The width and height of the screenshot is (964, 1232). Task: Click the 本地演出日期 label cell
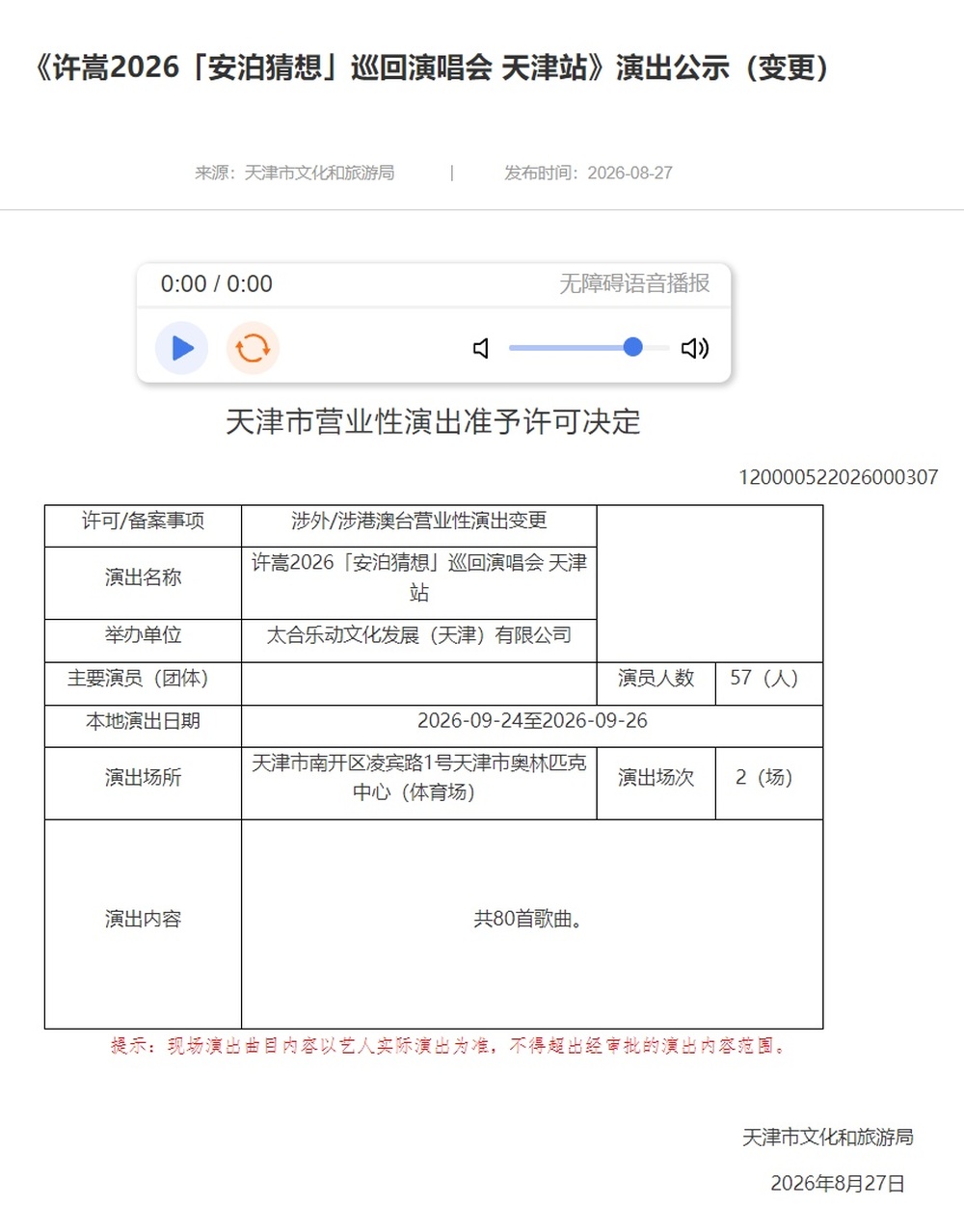tap(143, 727)
